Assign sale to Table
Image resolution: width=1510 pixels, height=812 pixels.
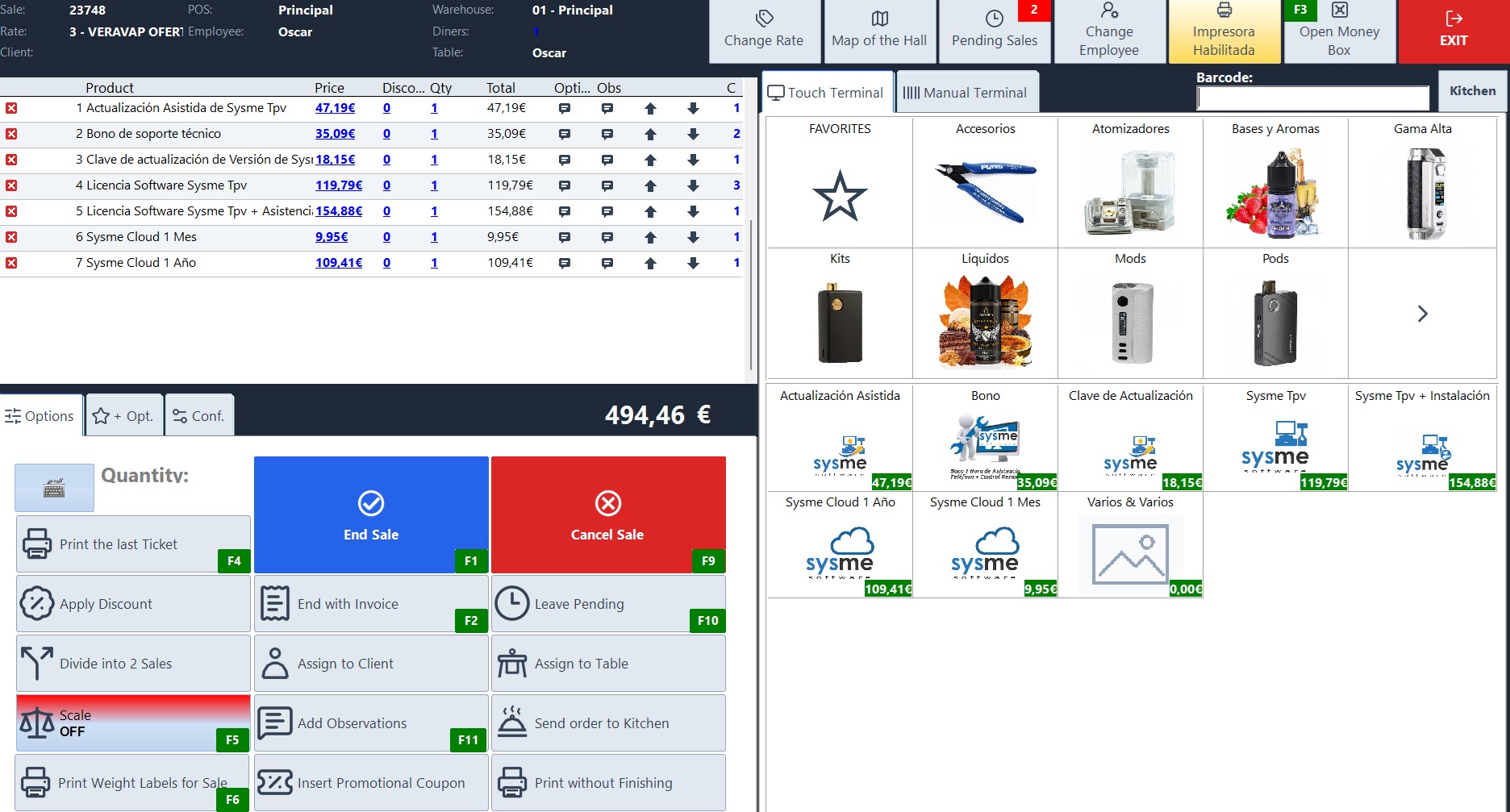[608, 664]
